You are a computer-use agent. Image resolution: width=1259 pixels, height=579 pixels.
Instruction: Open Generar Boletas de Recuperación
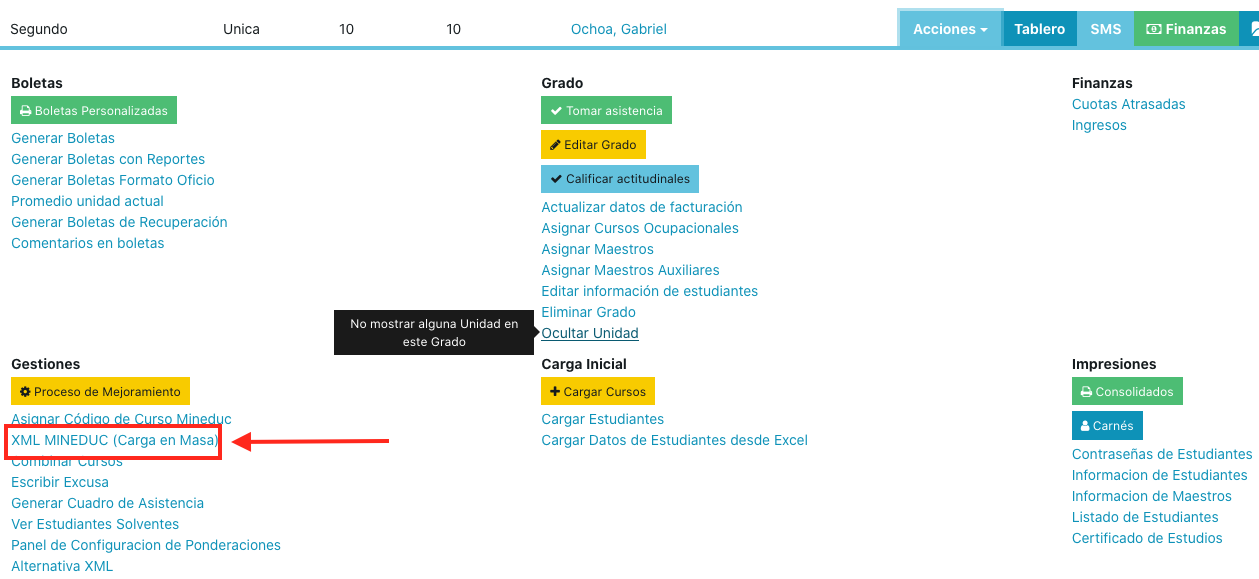click(x=119, y=222)
